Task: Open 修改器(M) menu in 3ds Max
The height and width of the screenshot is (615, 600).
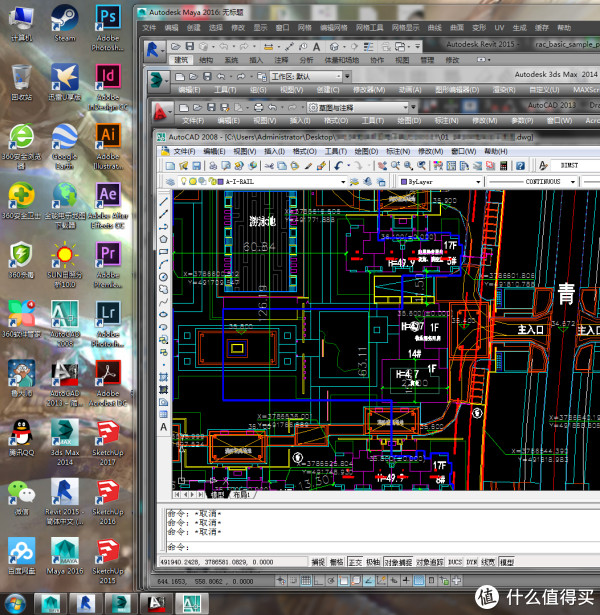Action: tap(369, 90)
